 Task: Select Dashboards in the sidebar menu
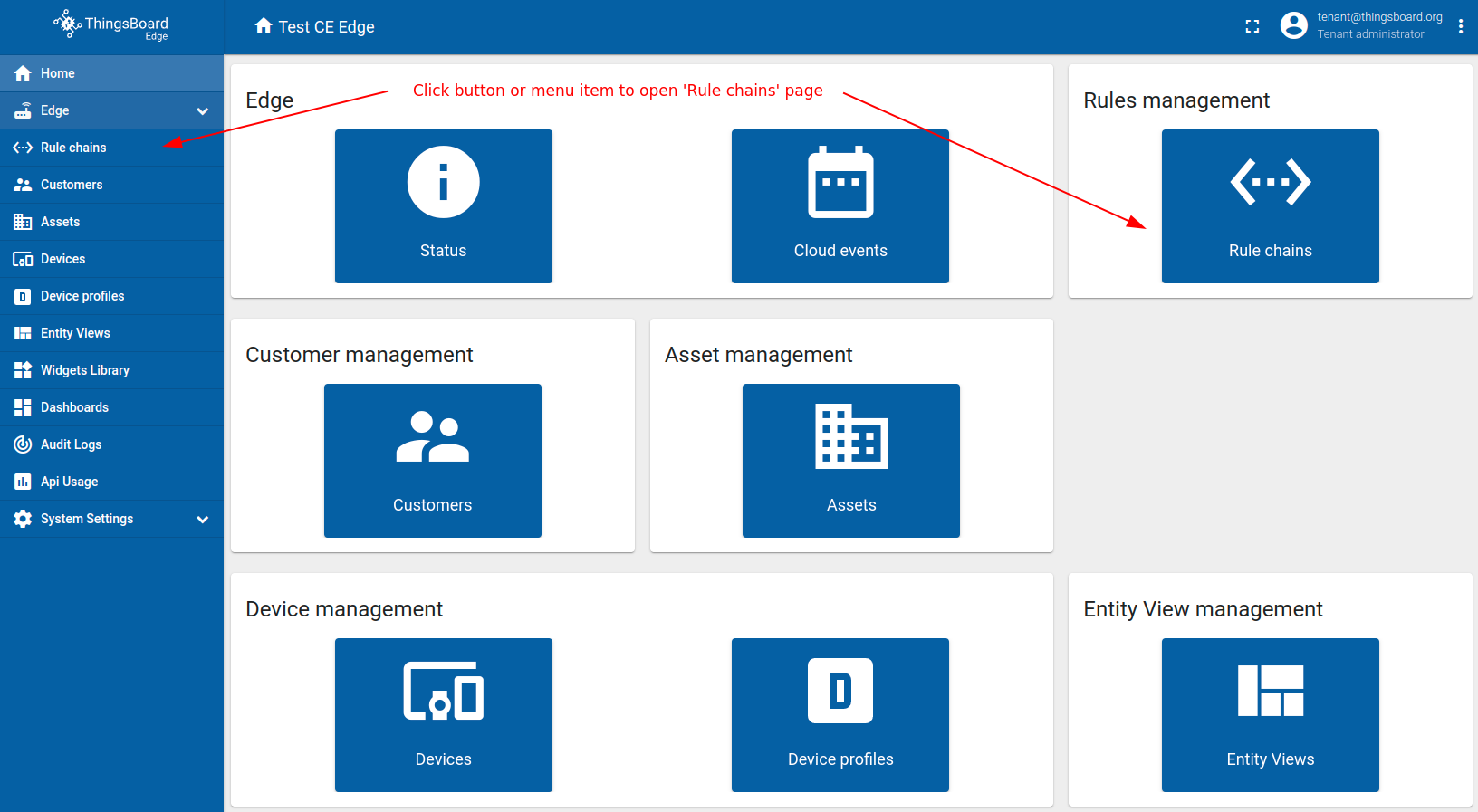[x=111, y=407]
